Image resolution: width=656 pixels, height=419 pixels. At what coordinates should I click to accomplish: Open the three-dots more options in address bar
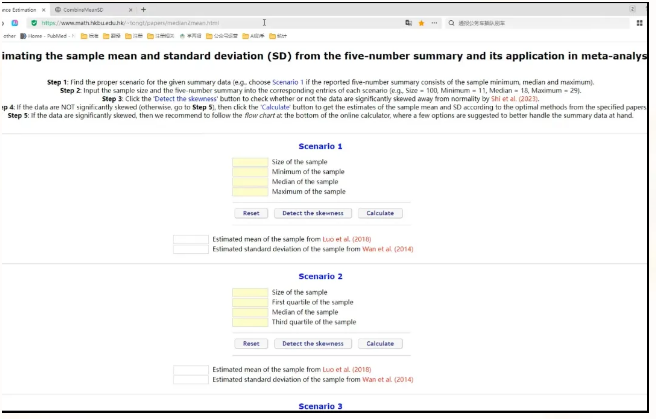(434, 23)
